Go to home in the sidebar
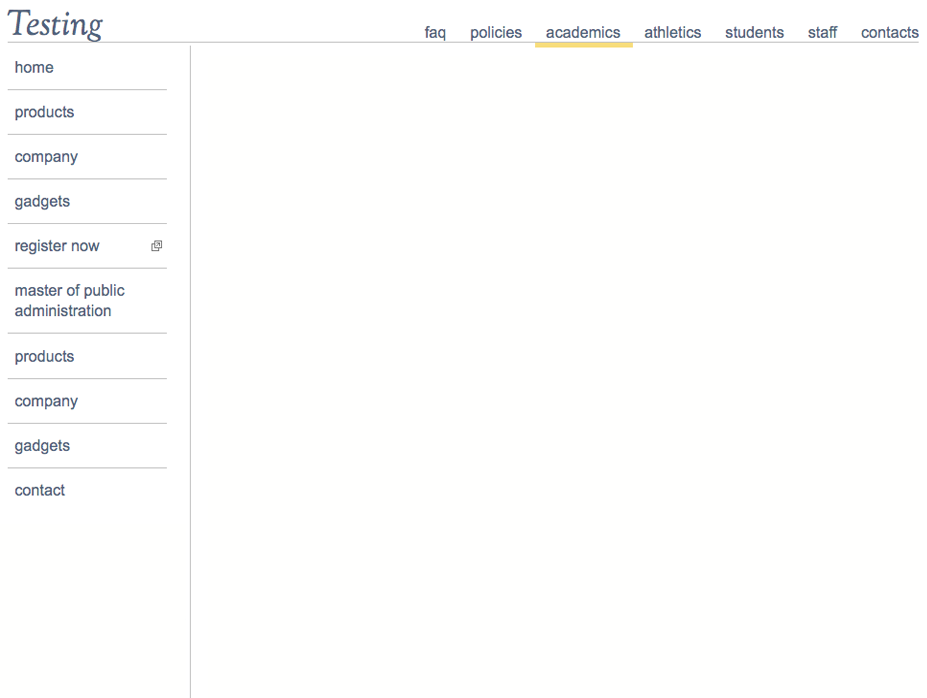 (34, 68)
